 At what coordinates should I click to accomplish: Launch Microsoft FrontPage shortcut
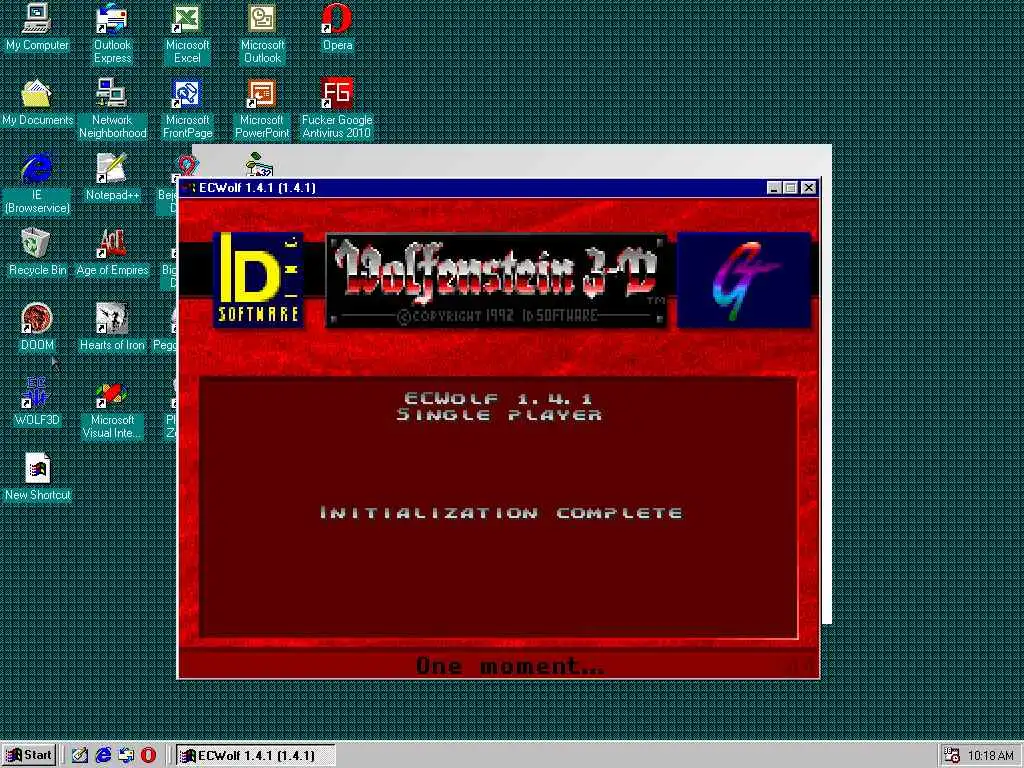[187, 108]
